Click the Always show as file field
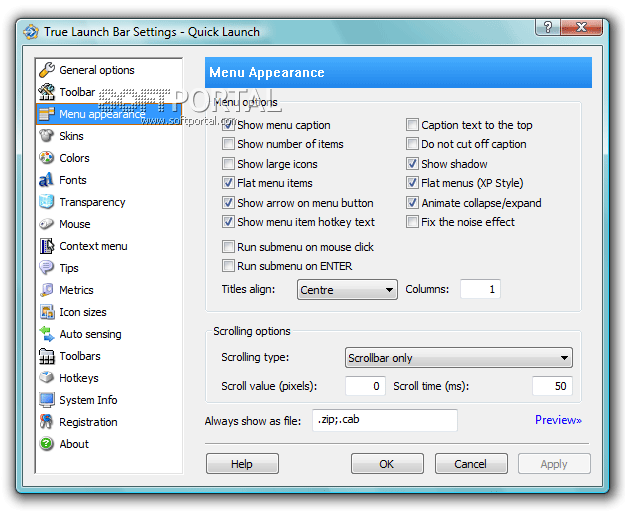The image size is (625, 512). [385, 420]
